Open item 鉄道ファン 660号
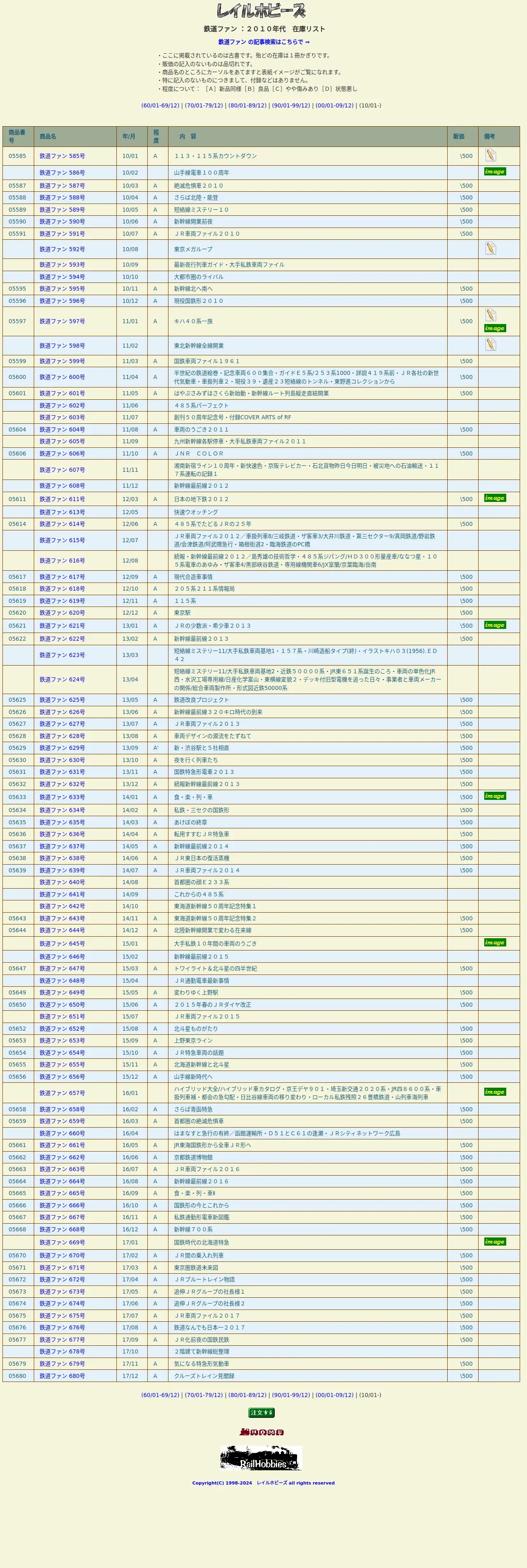This screenshot has width=527, height=1568. click(62, 1133)
